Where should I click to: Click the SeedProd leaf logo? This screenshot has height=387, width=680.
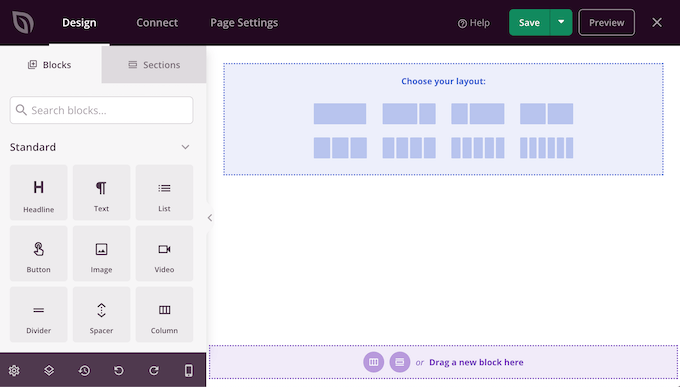pyautogui.click(x=23, y=23)
